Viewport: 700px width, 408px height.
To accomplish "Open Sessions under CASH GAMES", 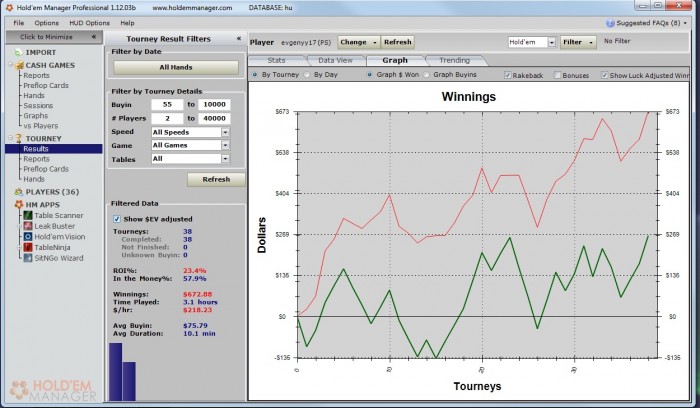I will (38, 106).
